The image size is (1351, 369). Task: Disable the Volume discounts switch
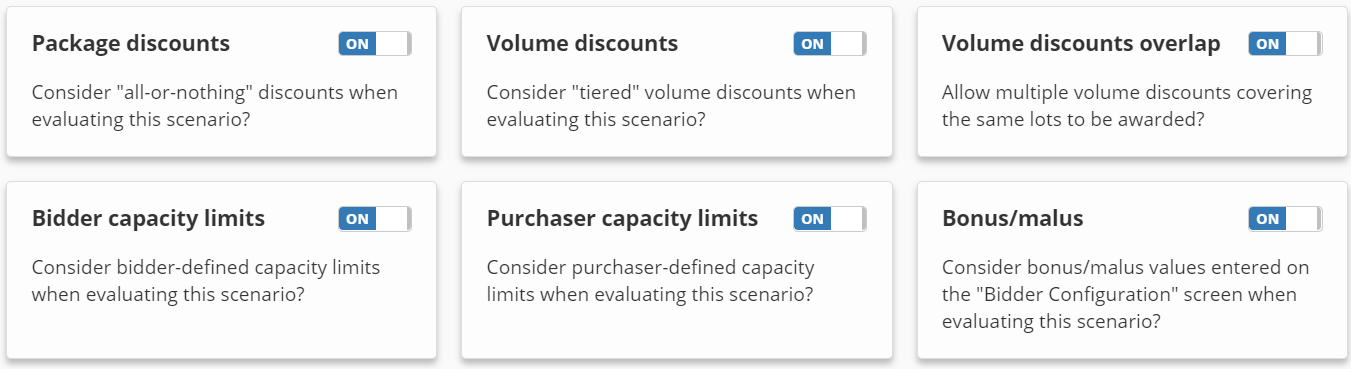point(830,44)
